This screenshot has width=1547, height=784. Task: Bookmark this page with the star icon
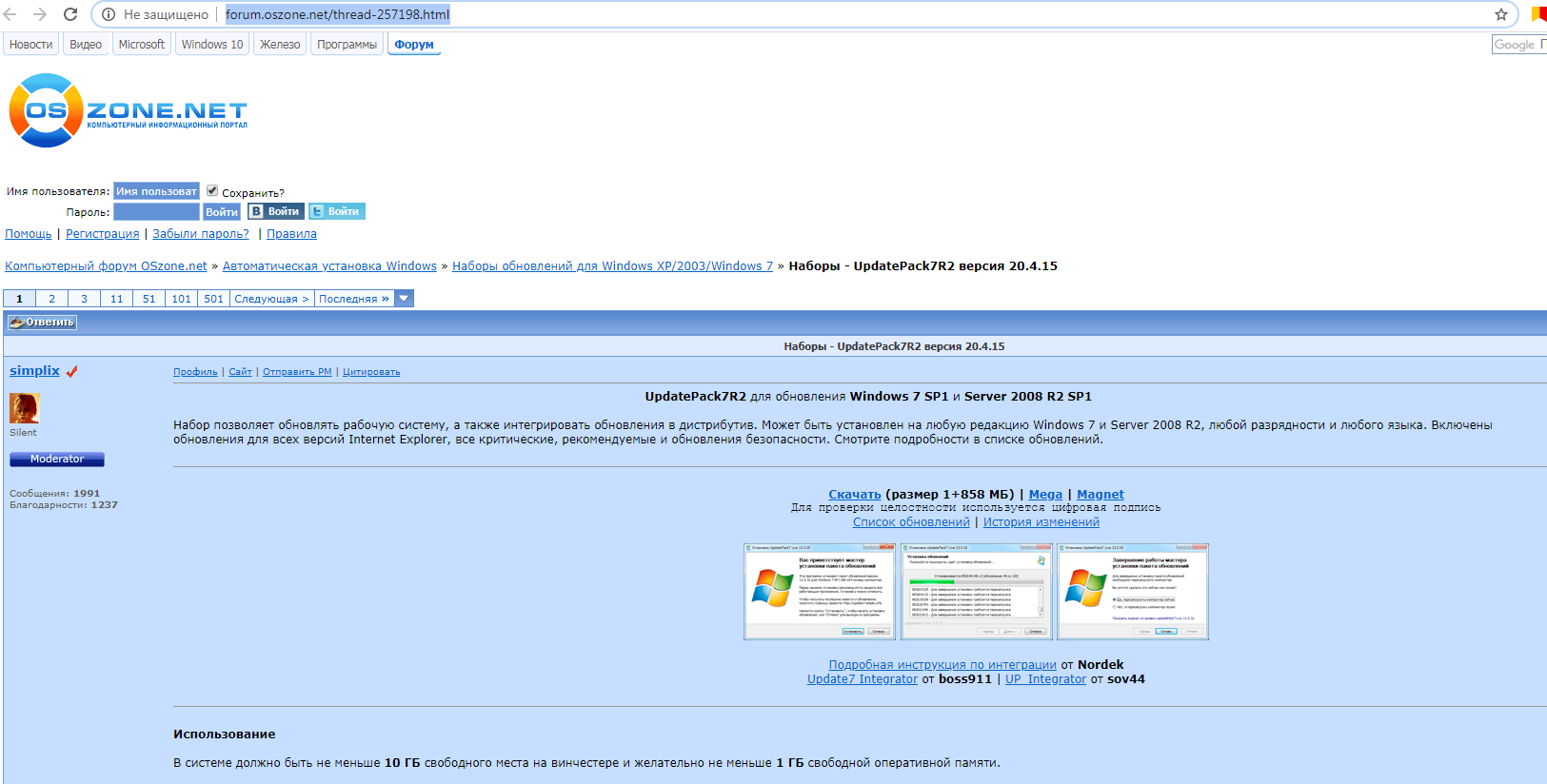(x=1501, y=14)
